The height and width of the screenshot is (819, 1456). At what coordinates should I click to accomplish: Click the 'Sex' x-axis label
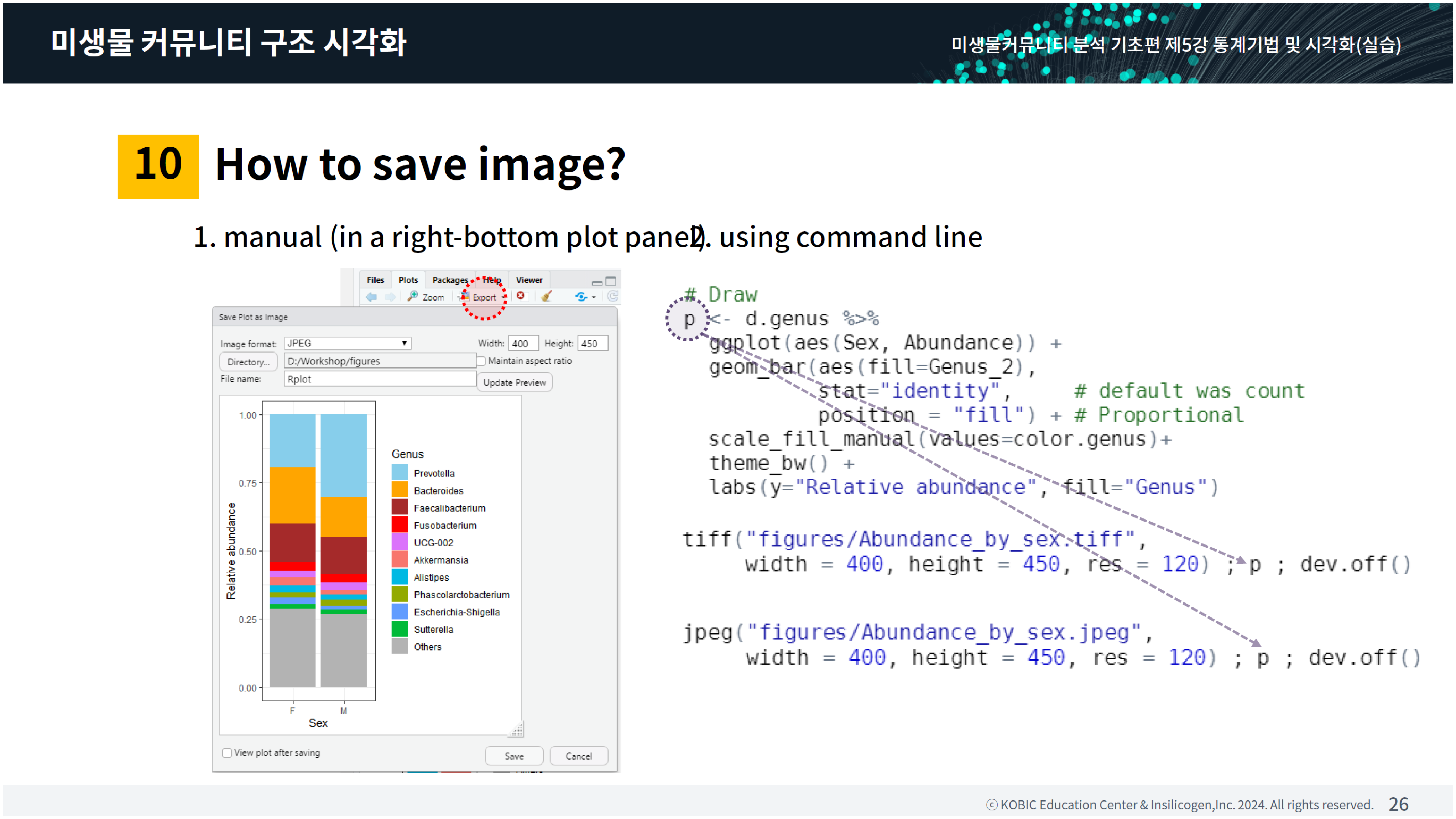click(x=318, y=723)
